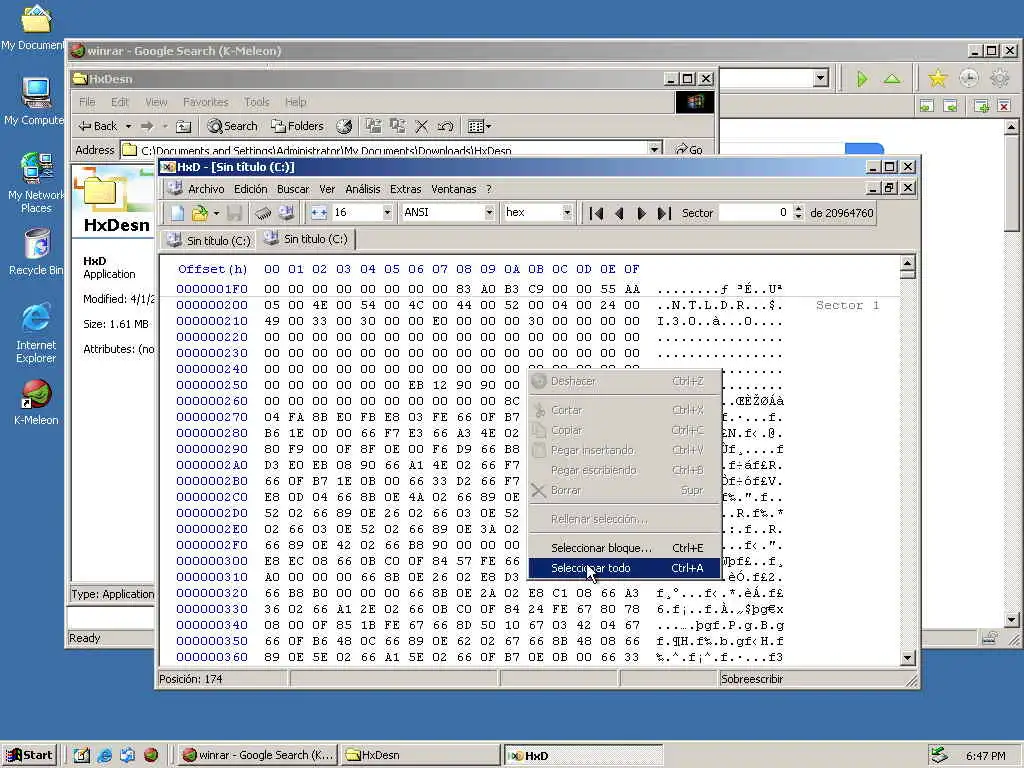Click the HxD save disk icon
Image resolution: width=1024 pixels, height=768 pixels.
[234, 213]
